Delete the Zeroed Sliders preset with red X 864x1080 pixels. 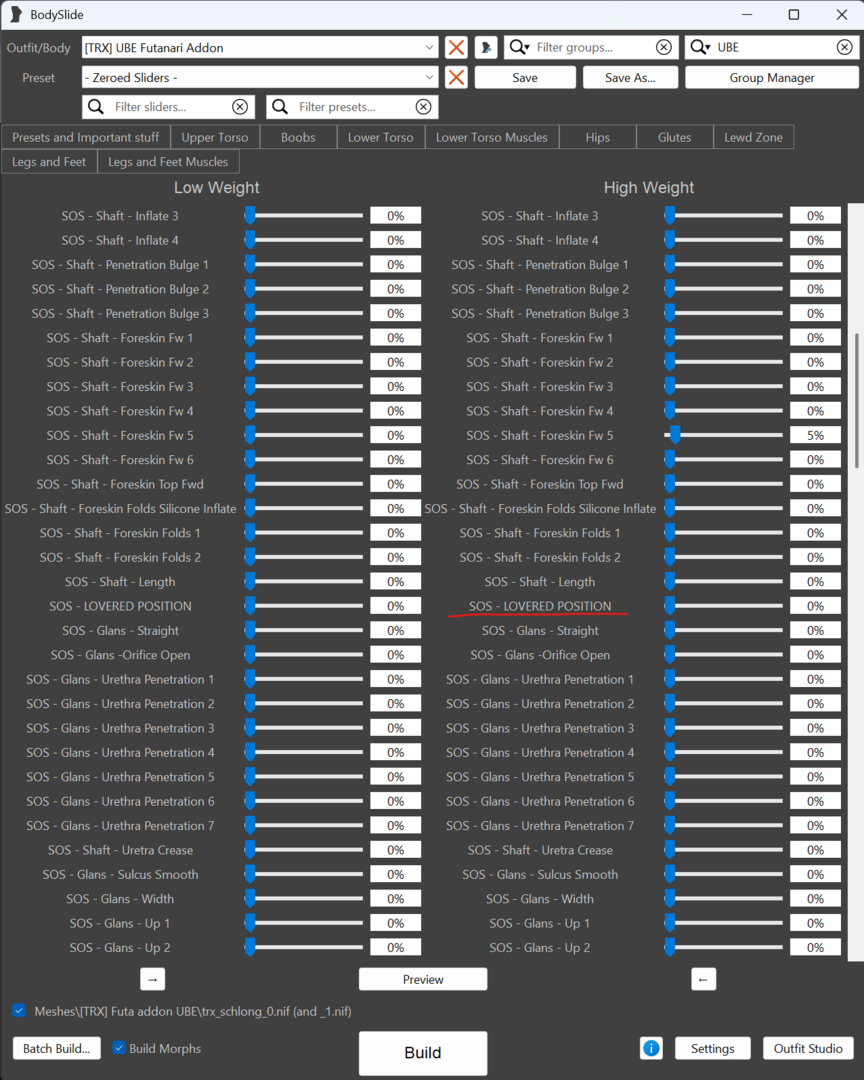click(x=456, y=77)
